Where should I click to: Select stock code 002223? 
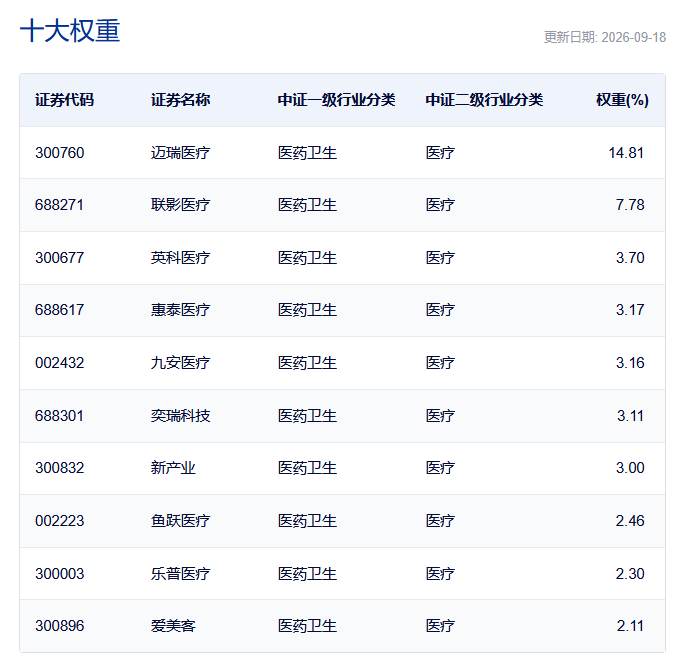[60, 521]
